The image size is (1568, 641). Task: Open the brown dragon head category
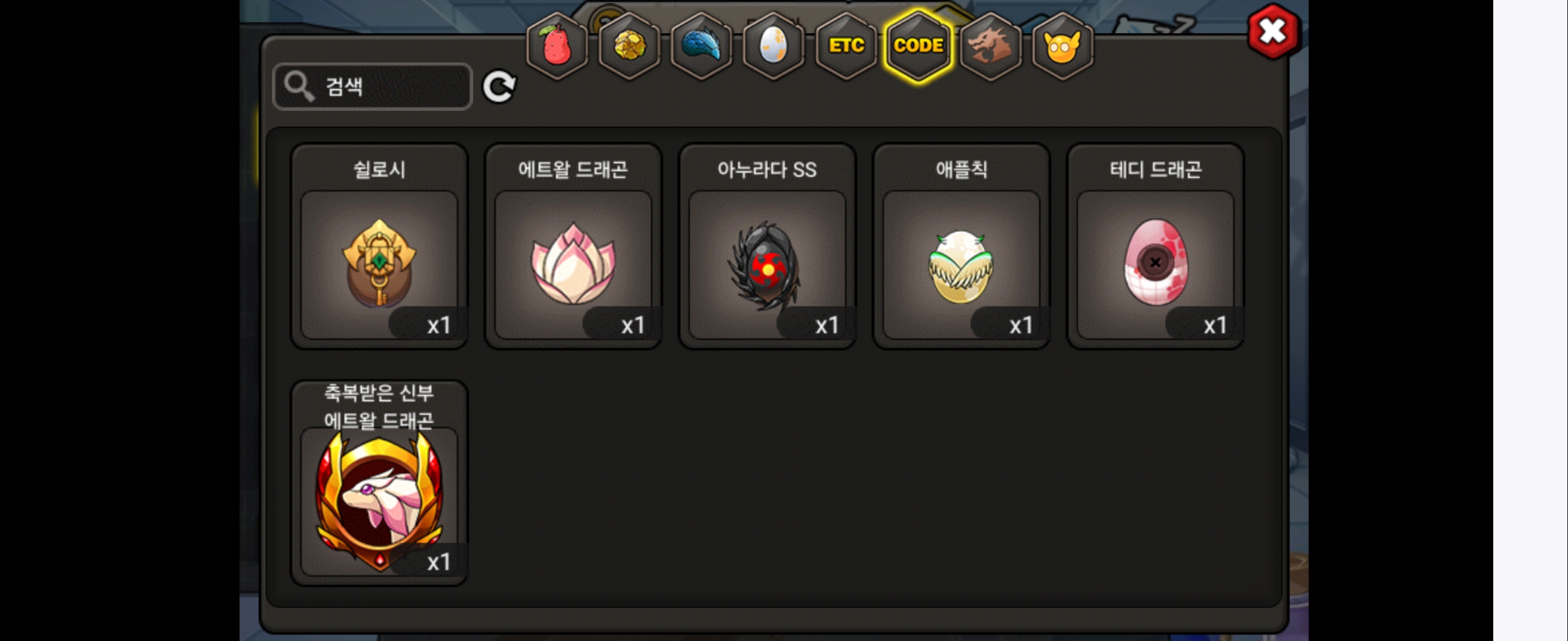(990, 46)
